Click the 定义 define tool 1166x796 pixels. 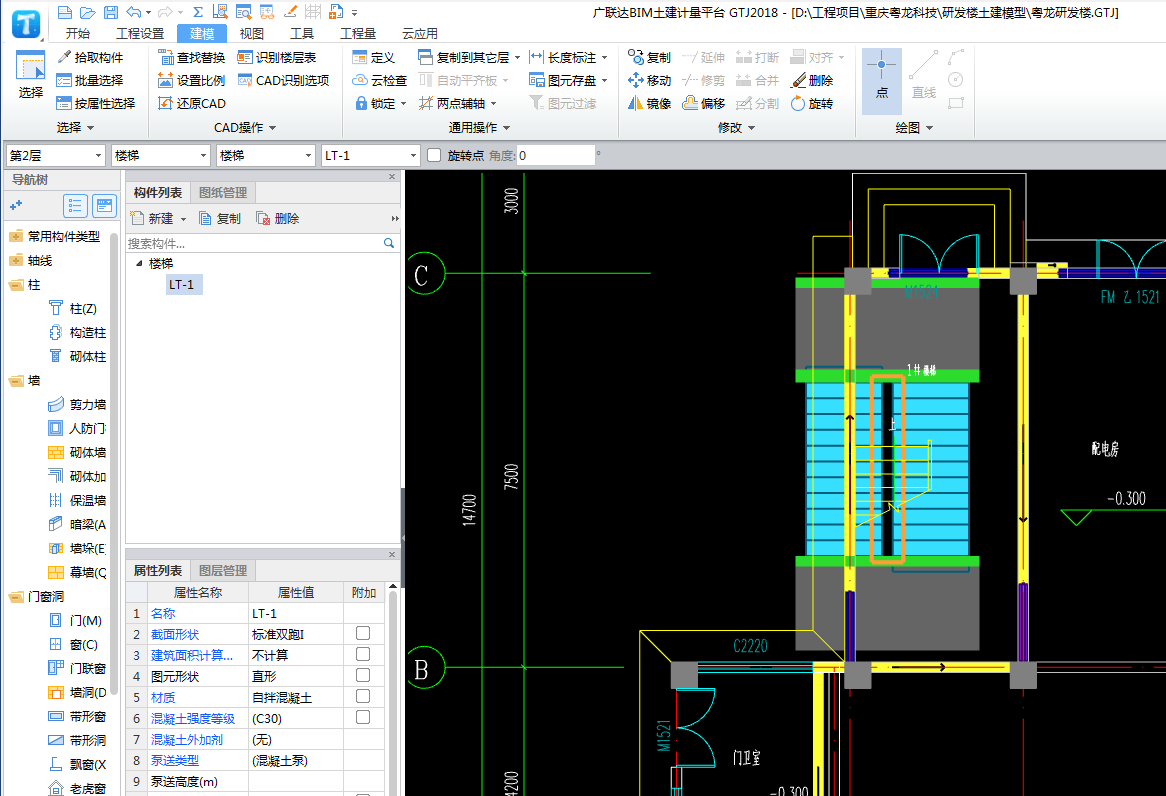pyautogui.click(x=373, y=57)
